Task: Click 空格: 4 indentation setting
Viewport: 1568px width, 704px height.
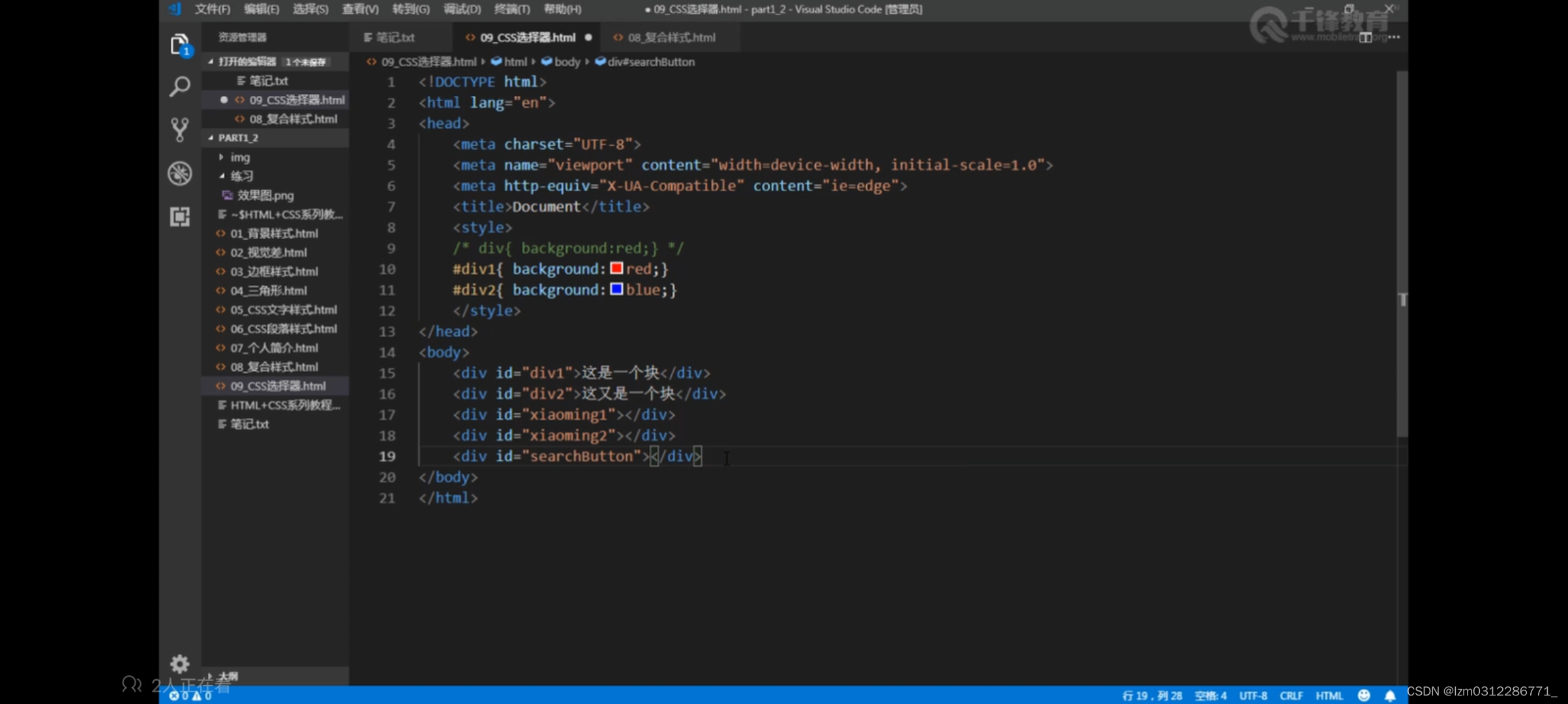Action: [1211, 696]
